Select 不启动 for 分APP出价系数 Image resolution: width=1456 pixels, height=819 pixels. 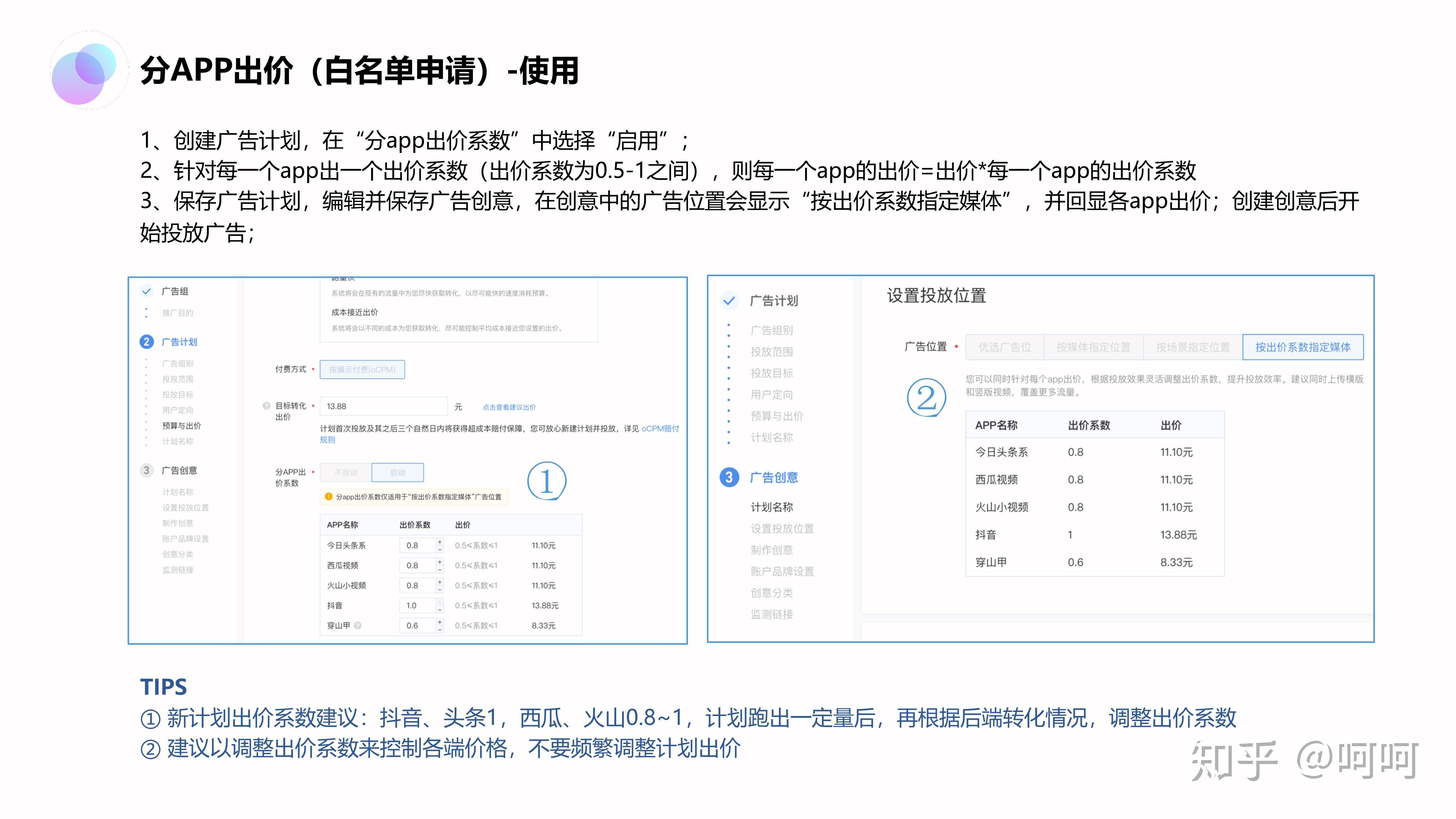346,472
